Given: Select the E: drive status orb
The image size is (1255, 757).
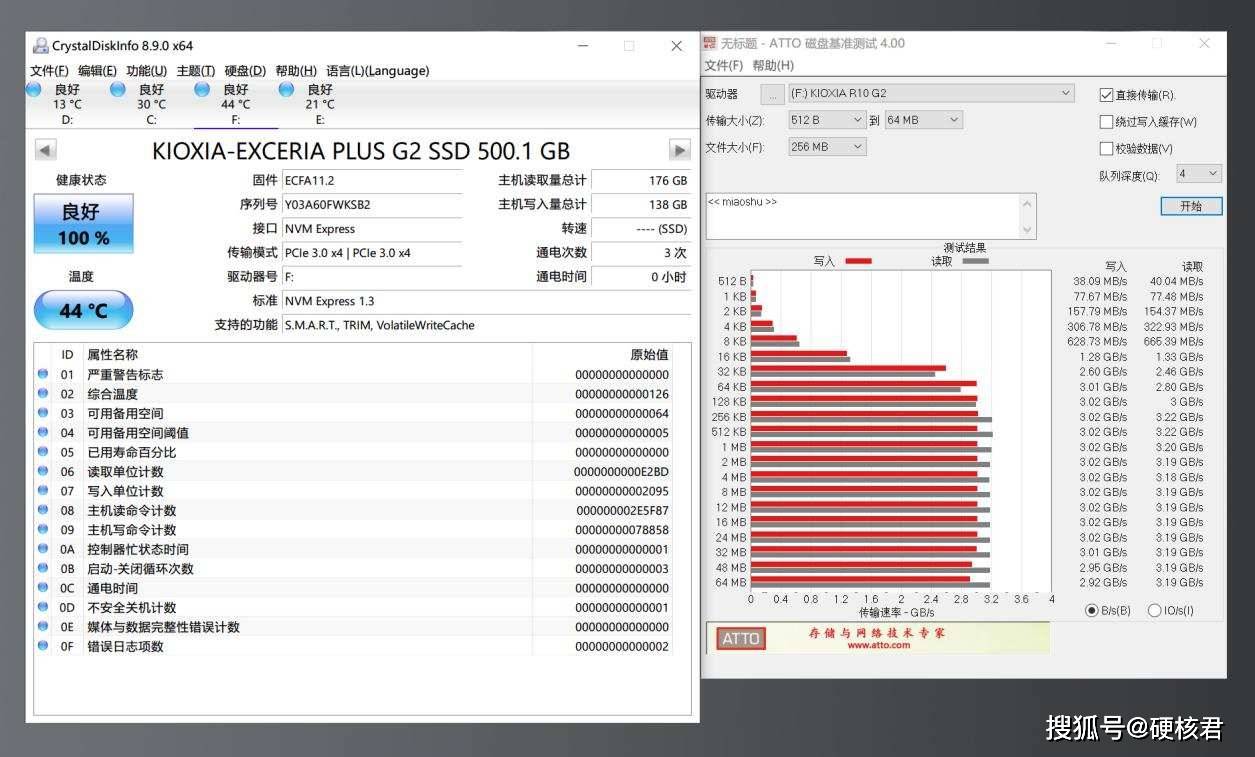Looking at the screenshot, I should (286, 90).
